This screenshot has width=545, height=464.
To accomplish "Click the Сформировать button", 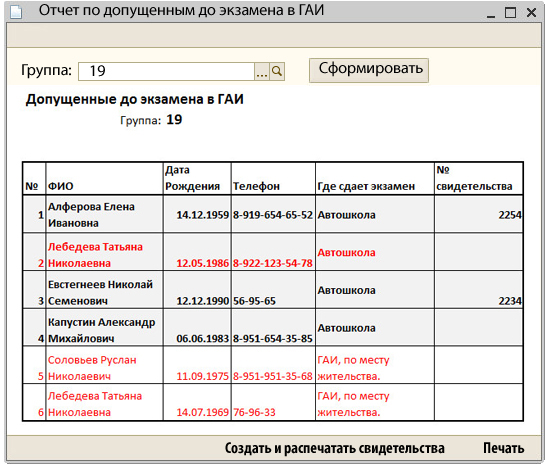I will pyautogui.click(x=369, y=70).
